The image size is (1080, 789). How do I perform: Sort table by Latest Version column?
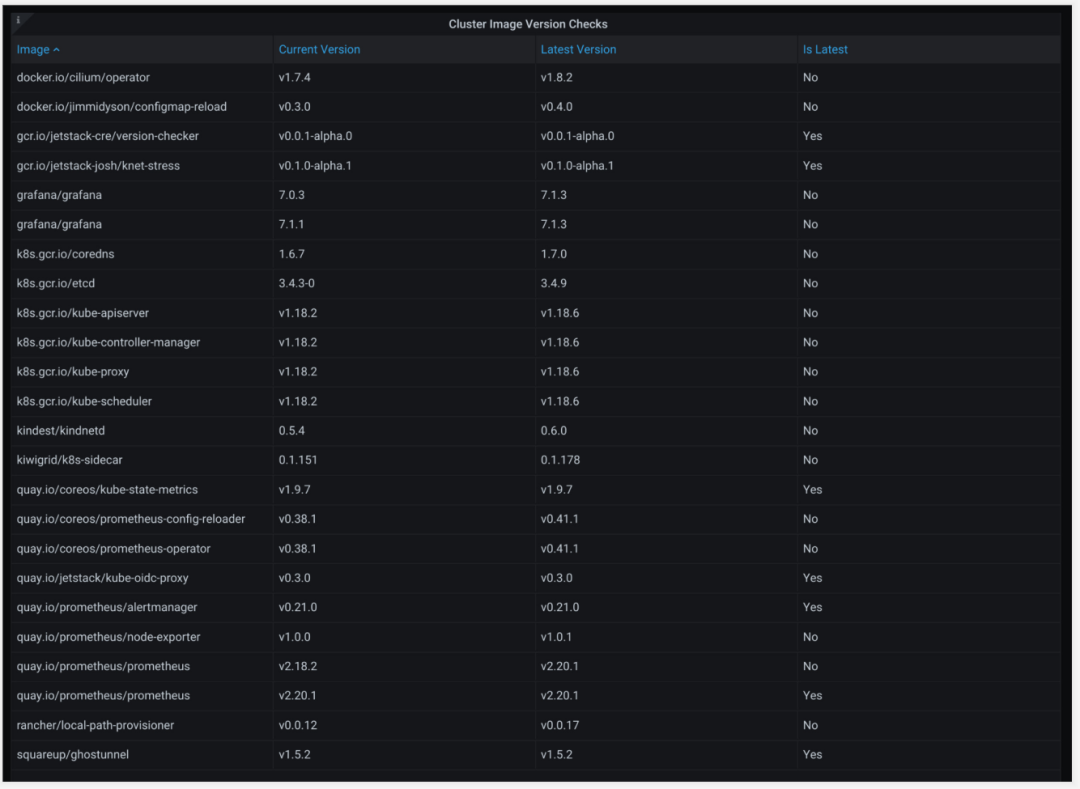point(578,50)
